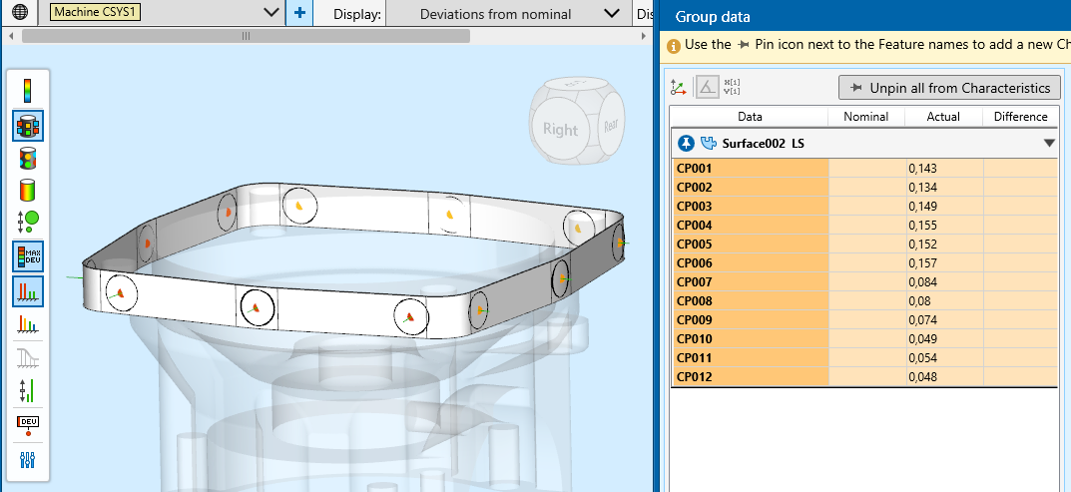The height and width of the screenshot is (492, 1071).
Task: Select row CP005 in the data table
Action: [864, 244]
